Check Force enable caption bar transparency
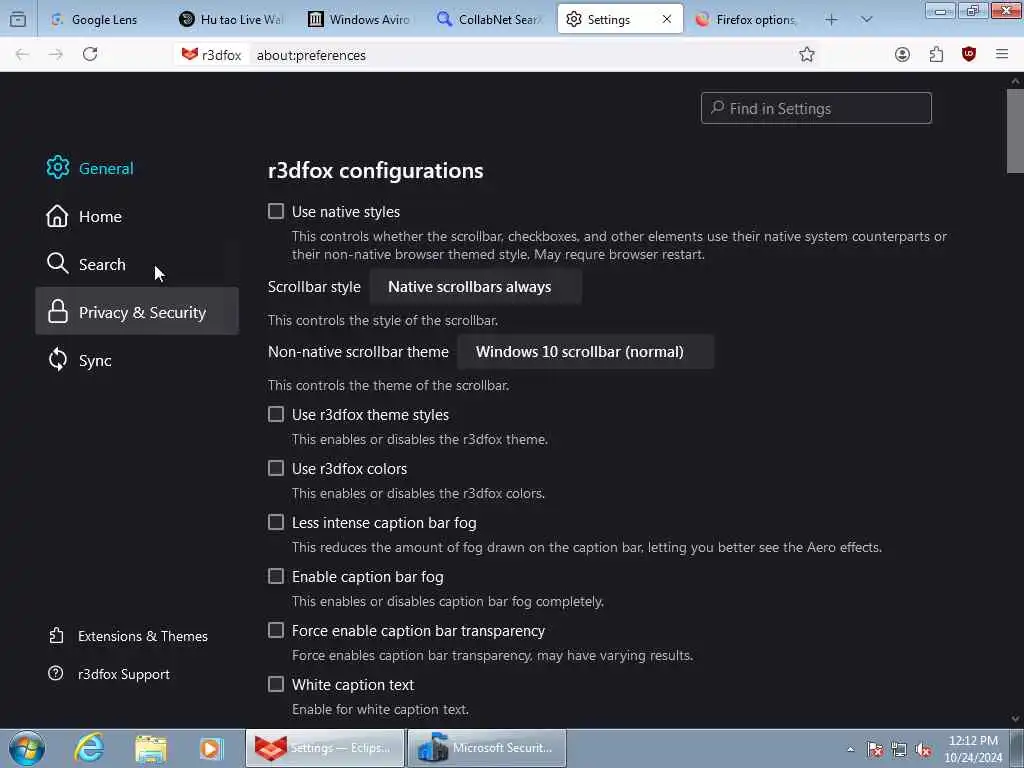This screenshot has height=768, width=1024. (x=276, y=630)
